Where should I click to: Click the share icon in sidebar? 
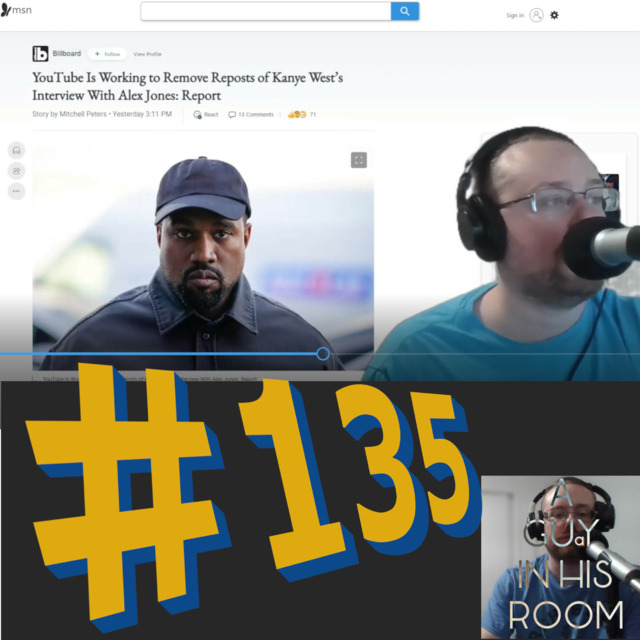16,171
